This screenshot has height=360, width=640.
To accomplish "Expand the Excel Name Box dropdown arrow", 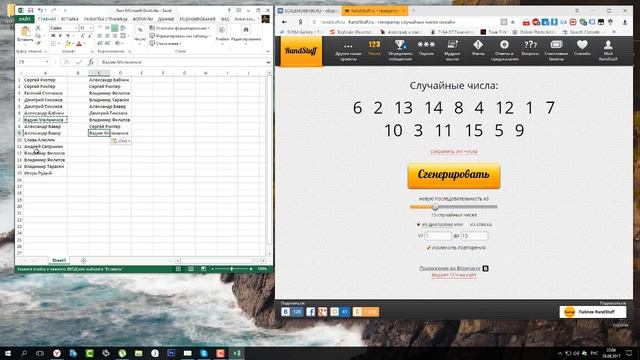I will (x=47, y=62).
